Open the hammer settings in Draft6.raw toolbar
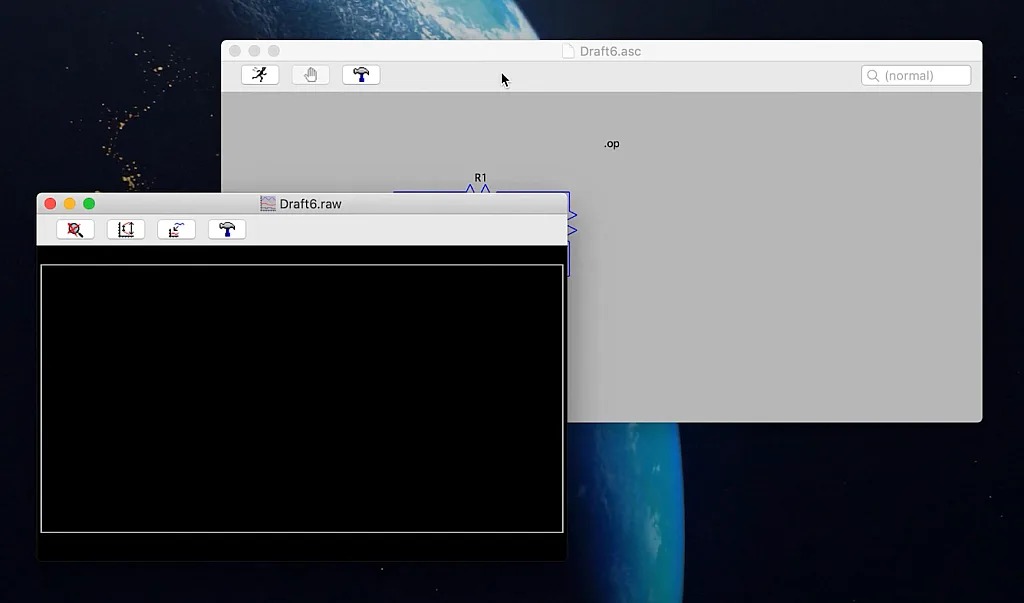Viewport: 1024px width, 603px height. click(x=227, y=230)
